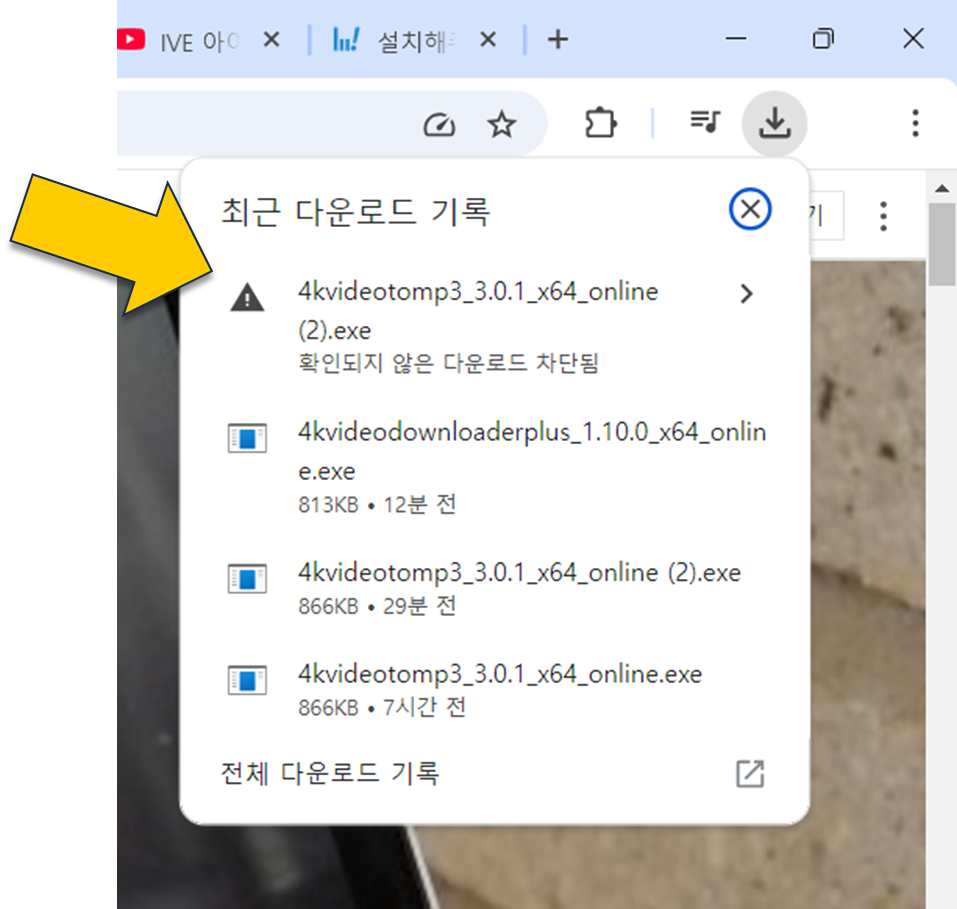The width and height of the screenshot is (957, 909).
Task: Click the vertical scrollbar thumb
Action: (942, 244)
